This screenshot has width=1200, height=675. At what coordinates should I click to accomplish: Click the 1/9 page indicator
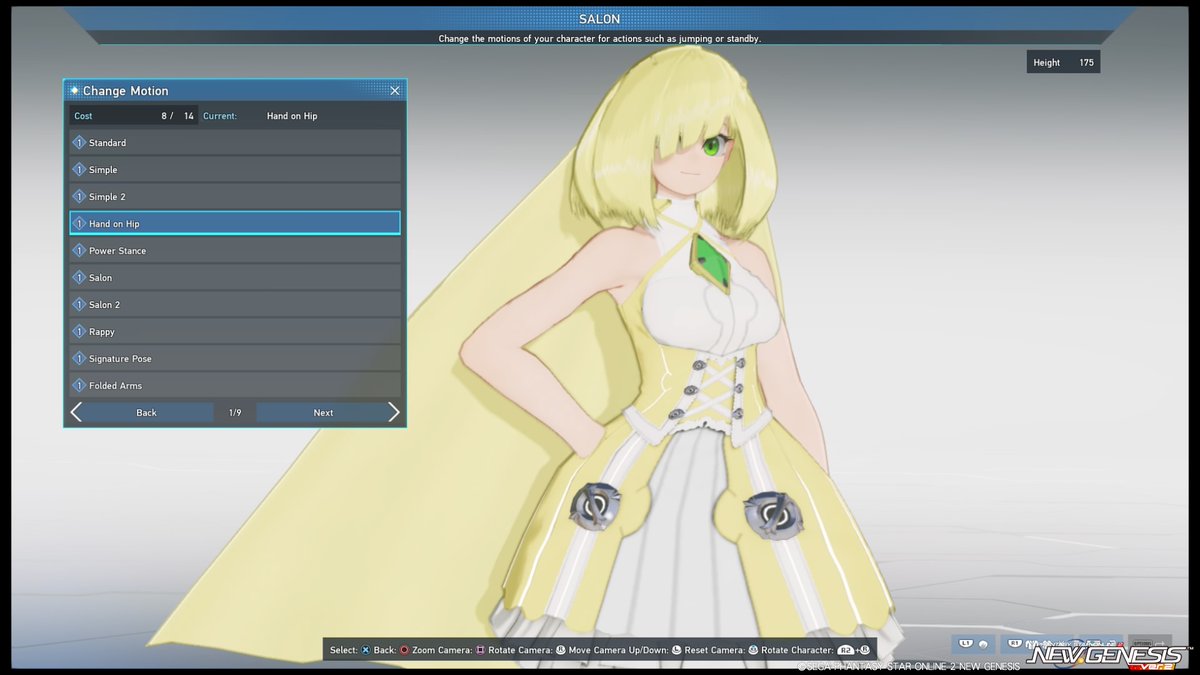click(234, 412)
